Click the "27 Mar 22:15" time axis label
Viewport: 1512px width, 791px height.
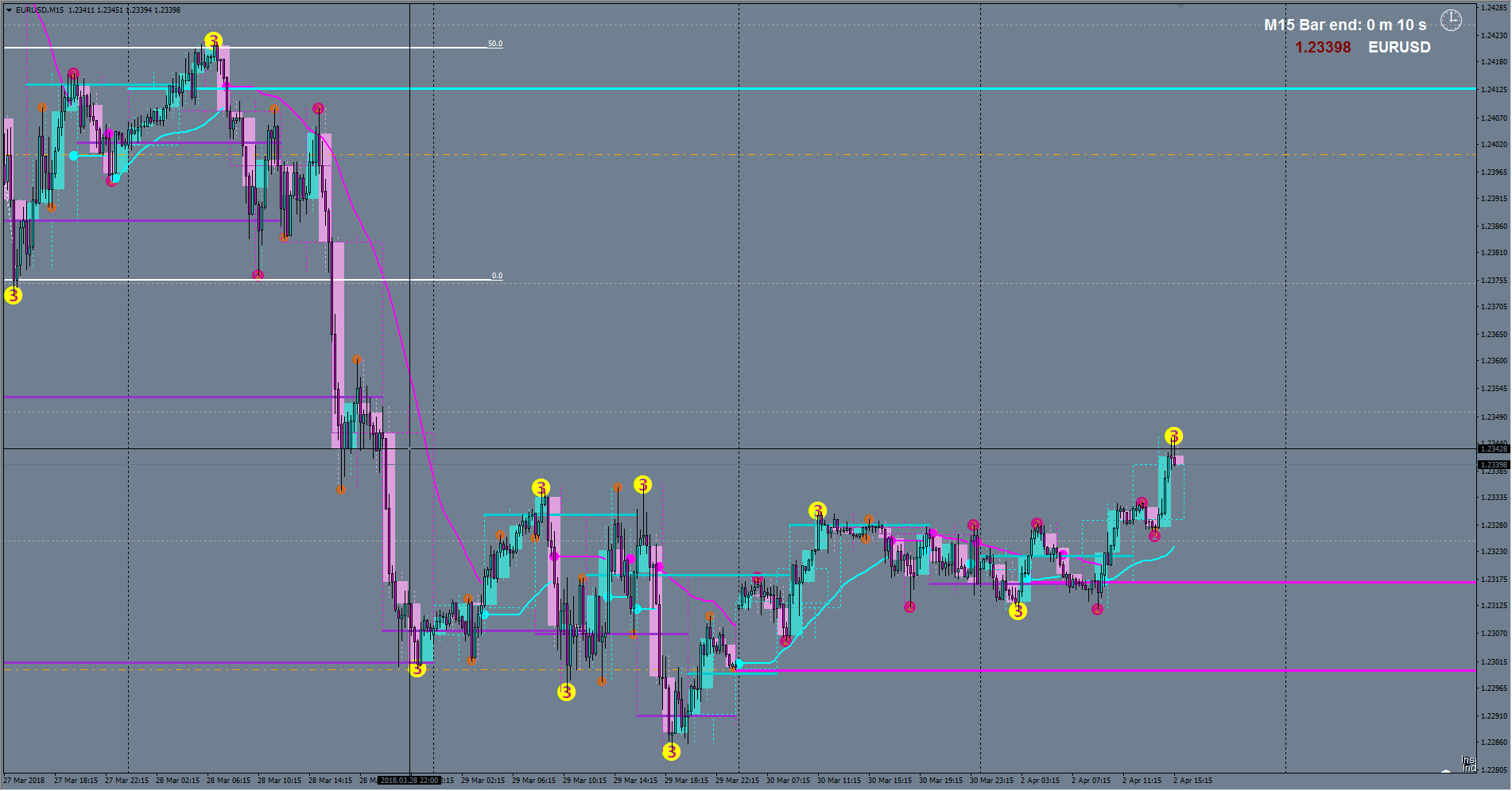126,781
